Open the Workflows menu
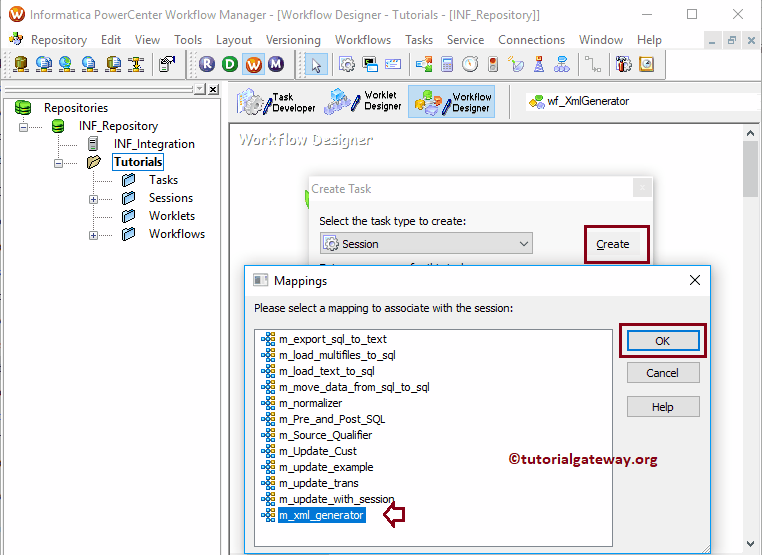The width and height of the screenshot is (762, 555). click(363, 40)
